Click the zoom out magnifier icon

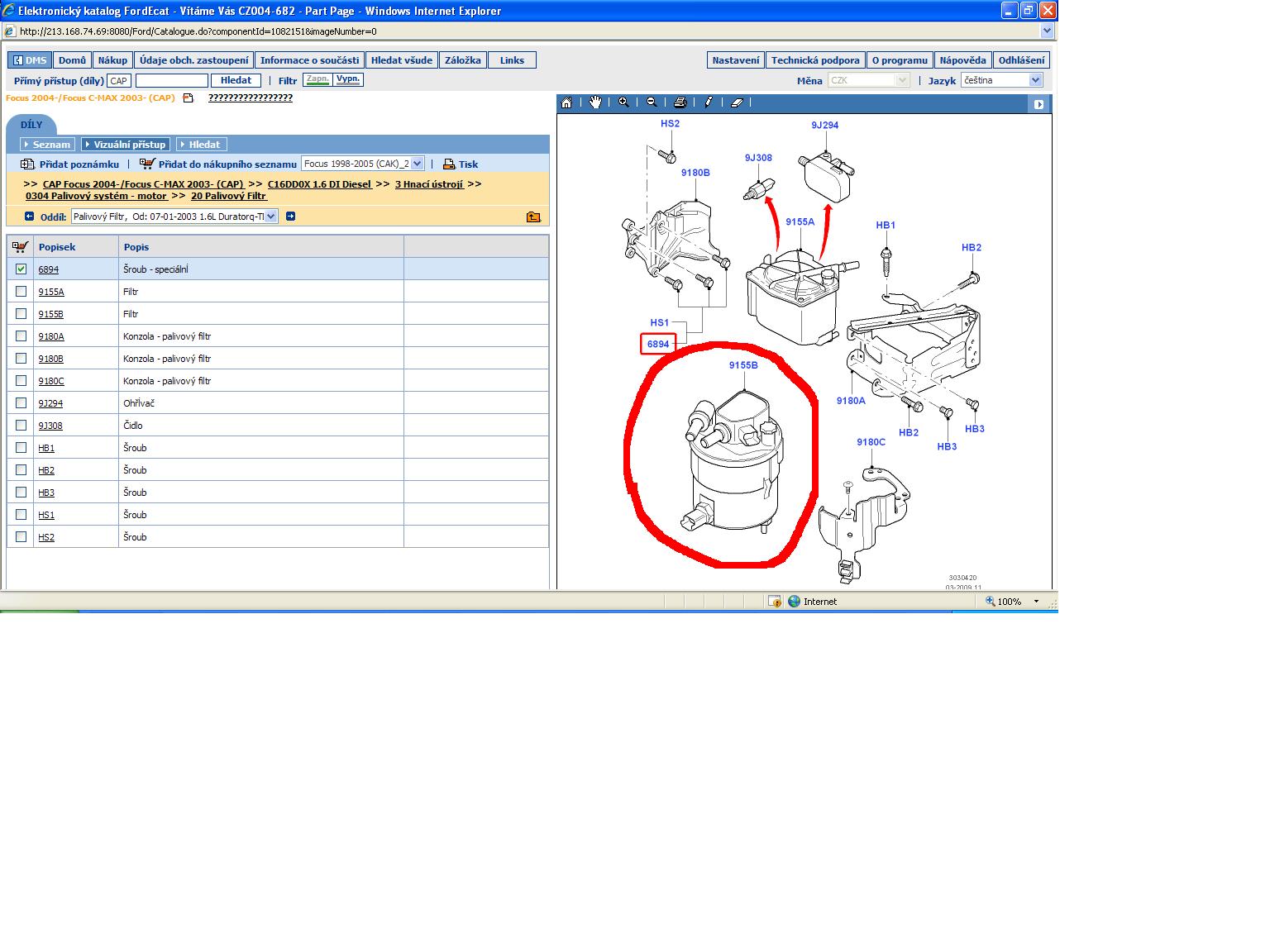(652, 102)
